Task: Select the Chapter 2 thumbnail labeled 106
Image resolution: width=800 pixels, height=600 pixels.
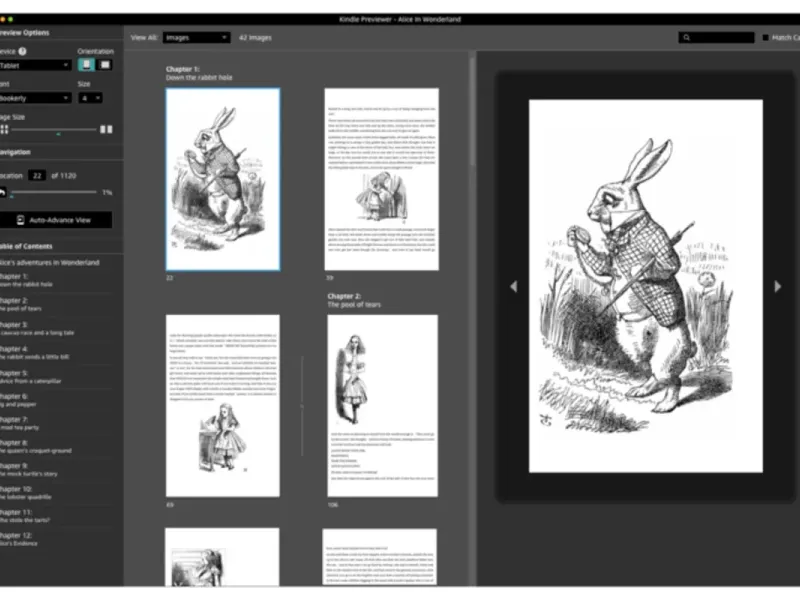Action: coord(383,406)
